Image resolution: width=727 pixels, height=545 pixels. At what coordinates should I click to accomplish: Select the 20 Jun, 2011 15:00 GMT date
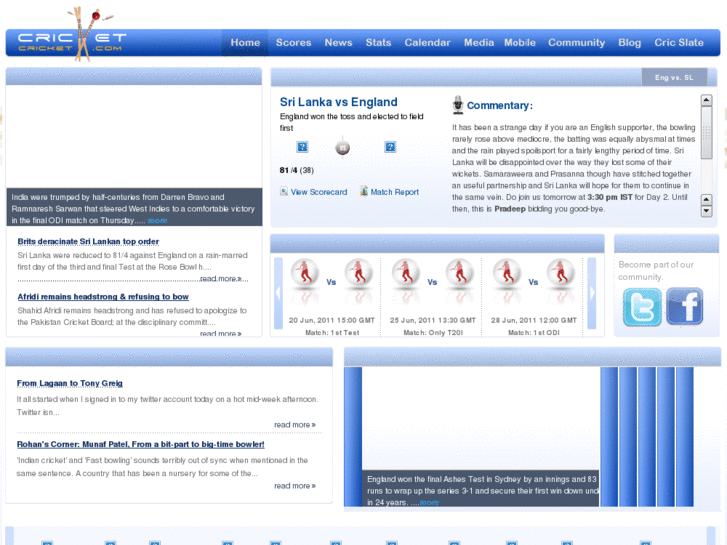pos(332,321)
